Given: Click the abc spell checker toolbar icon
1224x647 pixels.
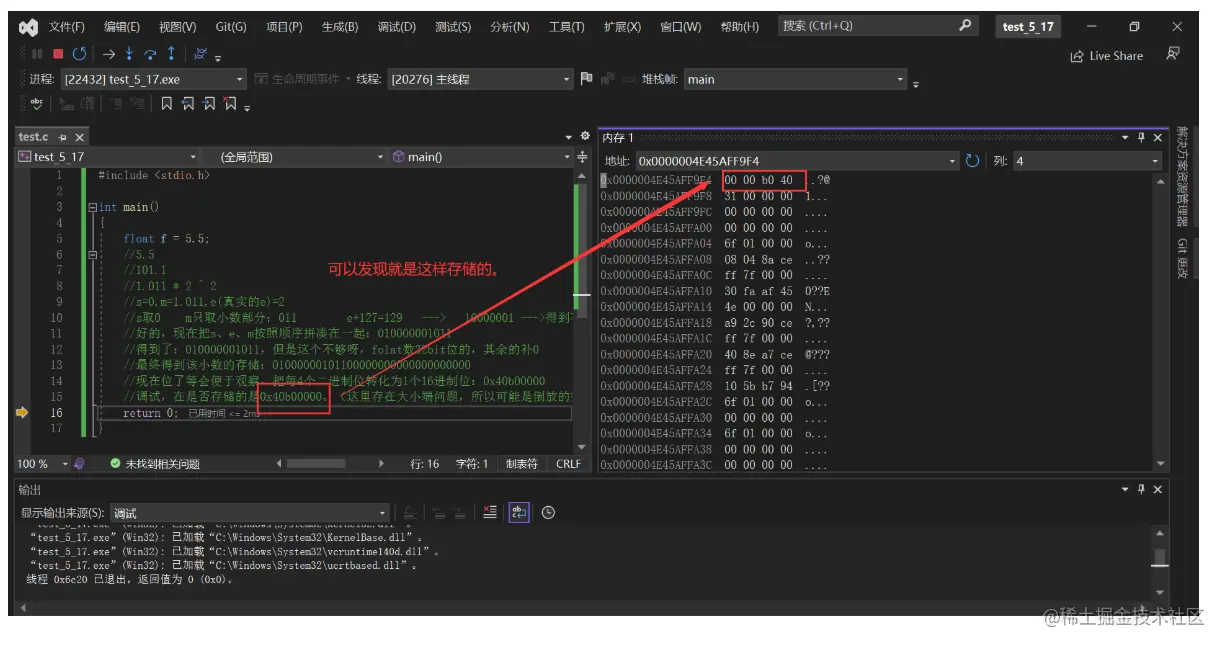Looking at the screenshot, I should 37,103.
